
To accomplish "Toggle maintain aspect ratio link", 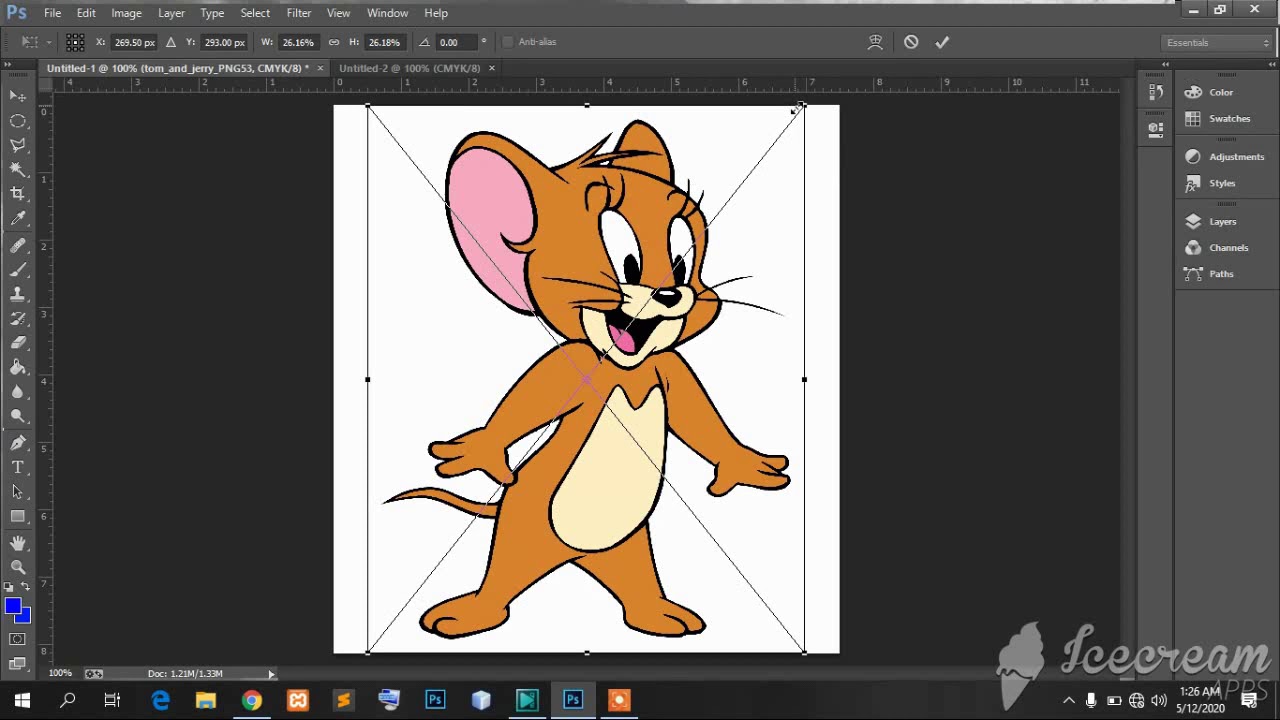I will pyautogui.click(x=334, y=42).
